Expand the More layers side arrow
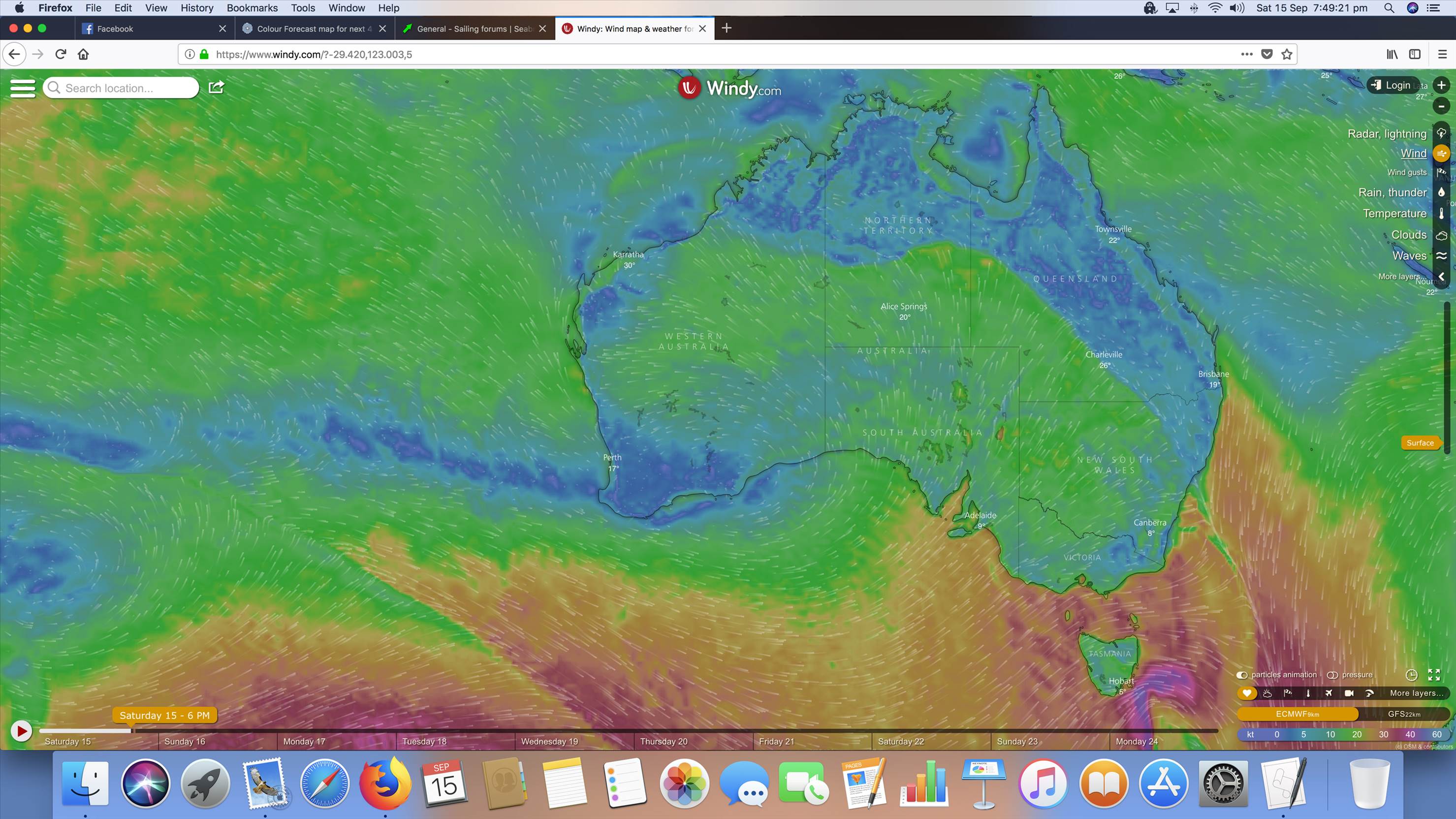The image size is (1456, 819). tap(1441, 277)
